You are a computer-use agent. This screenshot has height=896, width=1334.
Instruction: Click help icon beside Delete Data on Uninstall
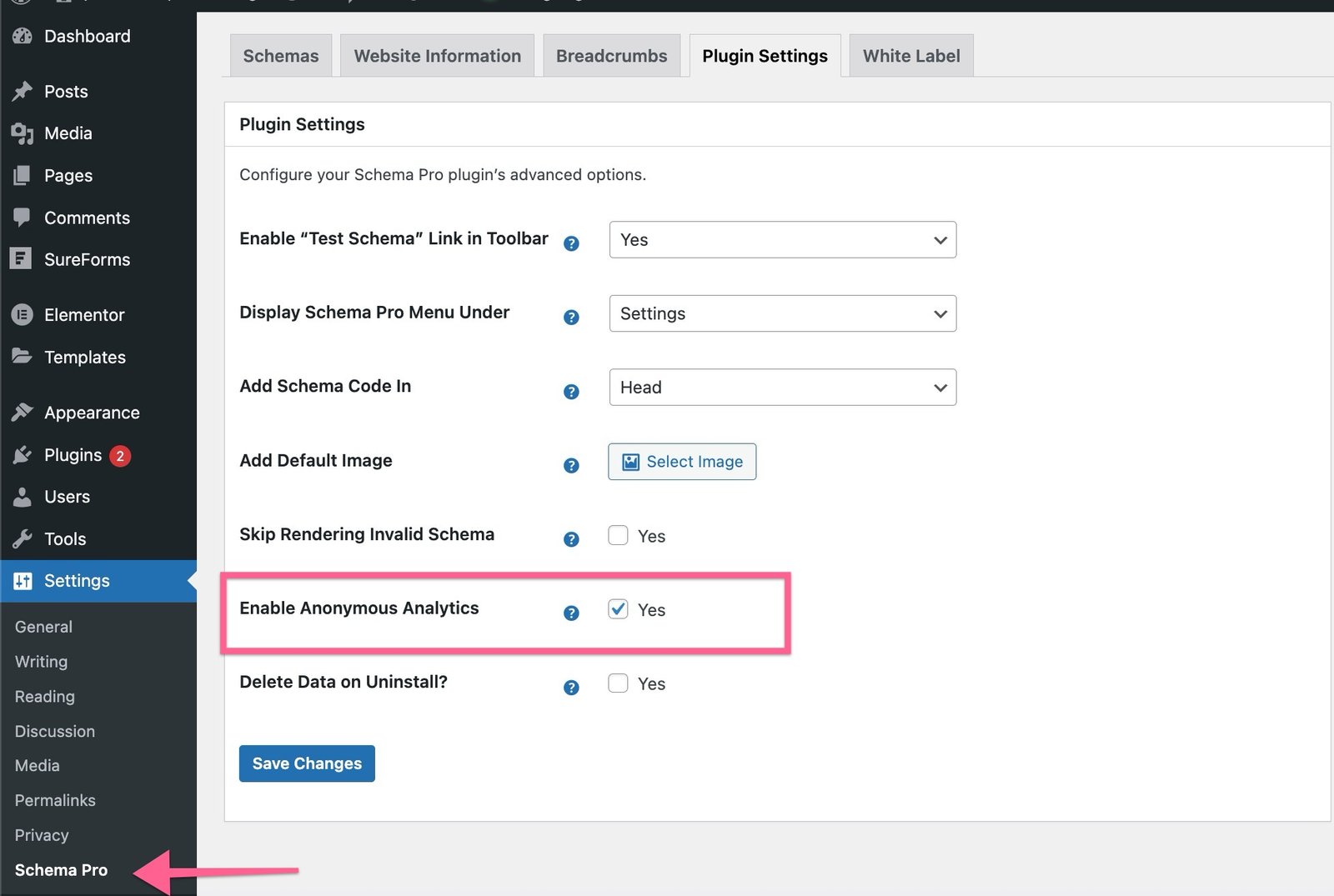click(x=571, y=688)
